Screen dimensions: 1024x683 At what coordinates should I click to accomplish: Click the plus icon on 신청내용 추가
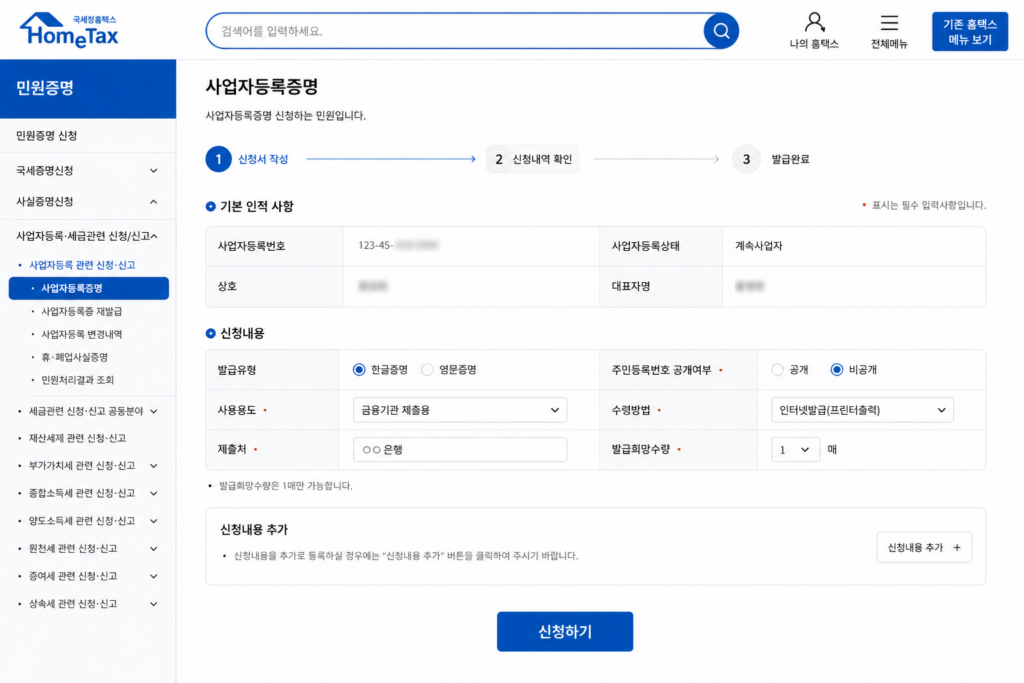[x=957, y=548]
